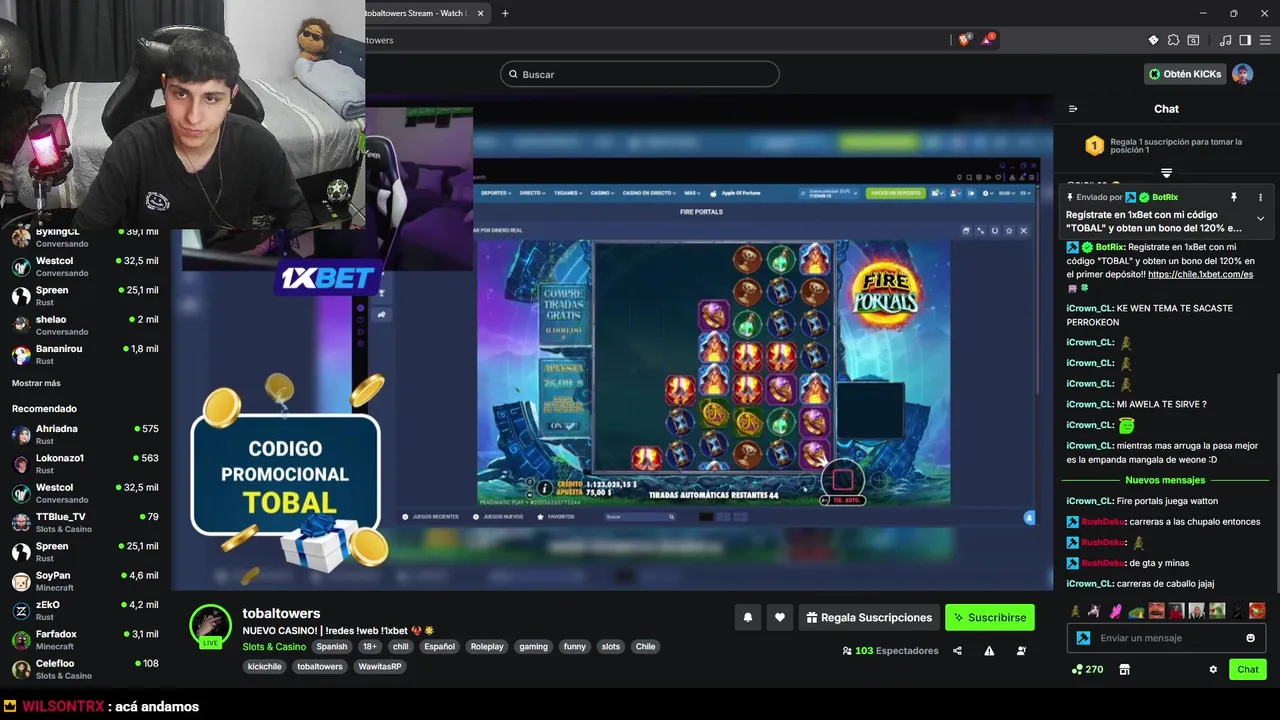Click the pink emote in quick emotes
1280x720 pixels.
pos(1116,611)
